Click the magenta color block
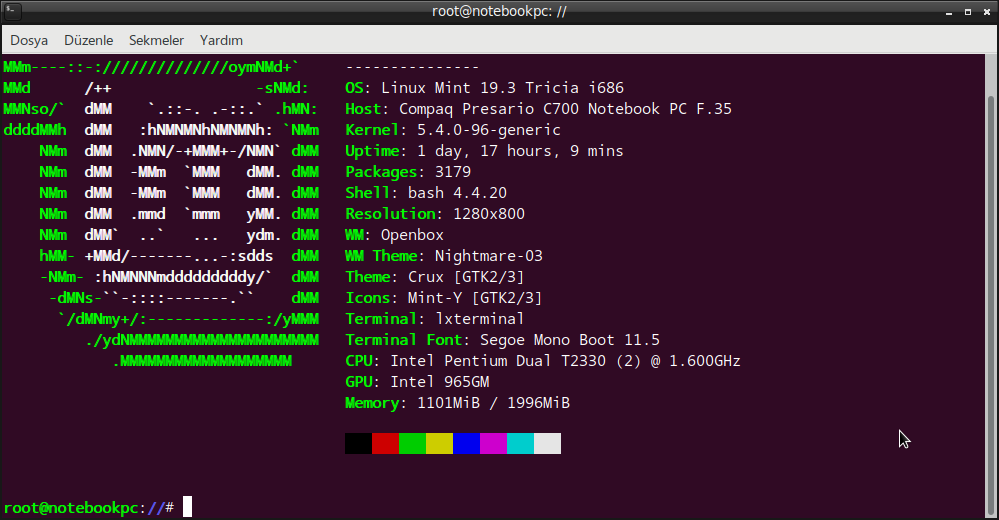The width and height of the screenshot is (999, 520). coord(493,444)
